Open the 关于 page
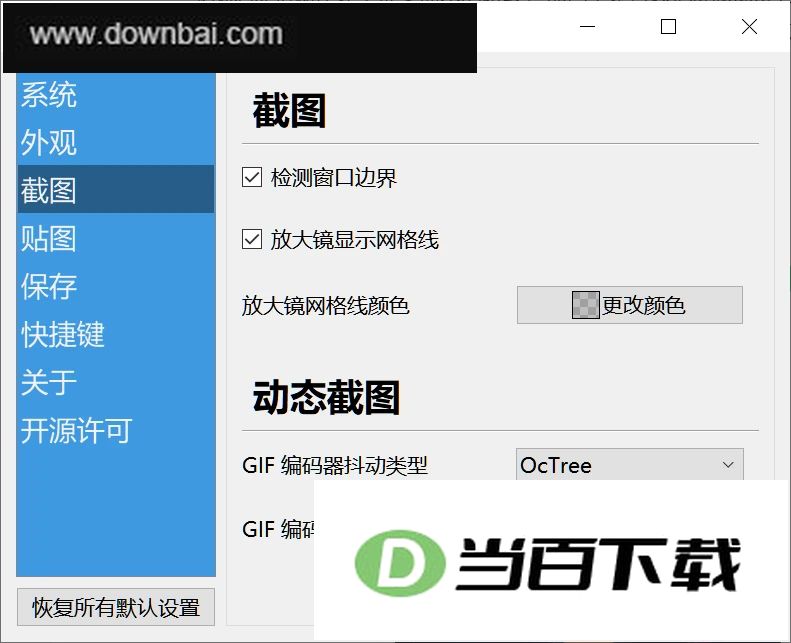Viewport: 791px width, 643px height. coord(116,381)
